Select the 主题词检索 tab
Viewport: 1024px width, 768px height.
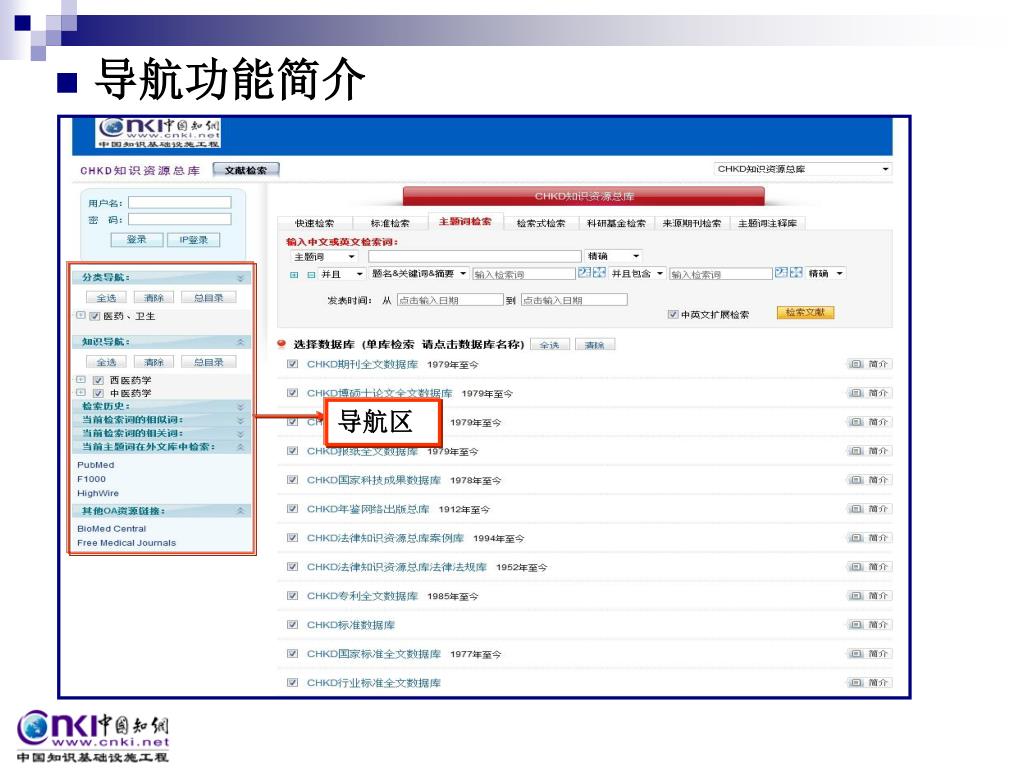click(x=465, y=221)
